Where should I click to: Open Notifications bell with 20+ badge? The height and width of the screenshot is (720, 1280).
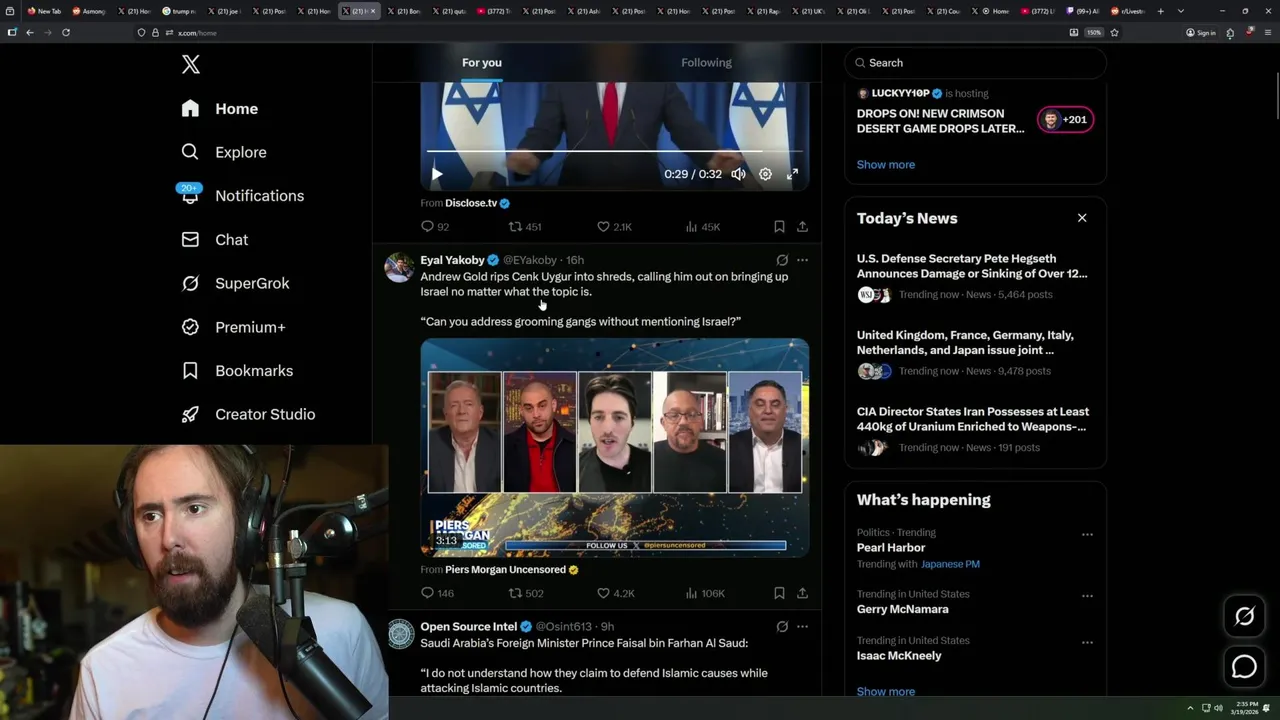click(x=190, y=195)
